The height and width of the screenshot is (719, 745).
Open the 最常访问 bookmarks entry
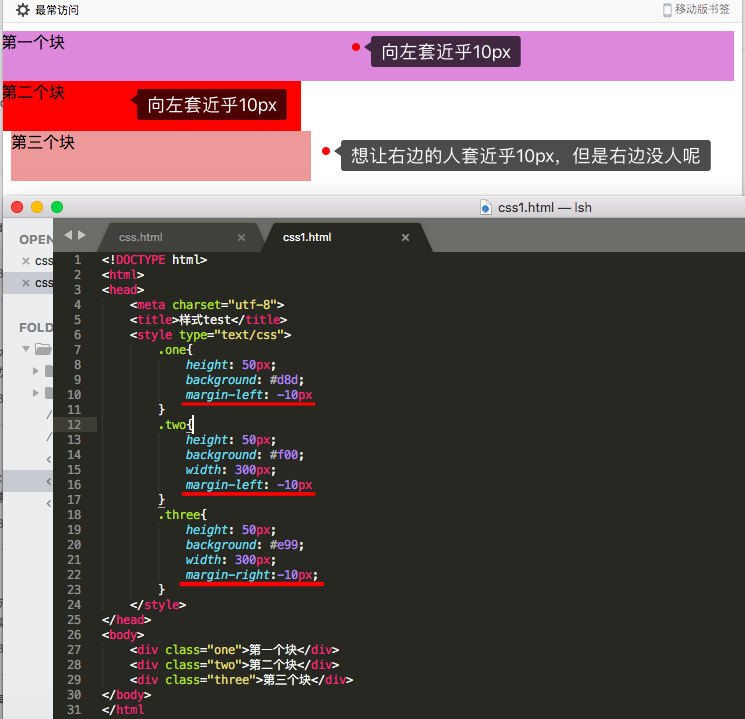tap(57, 10)
